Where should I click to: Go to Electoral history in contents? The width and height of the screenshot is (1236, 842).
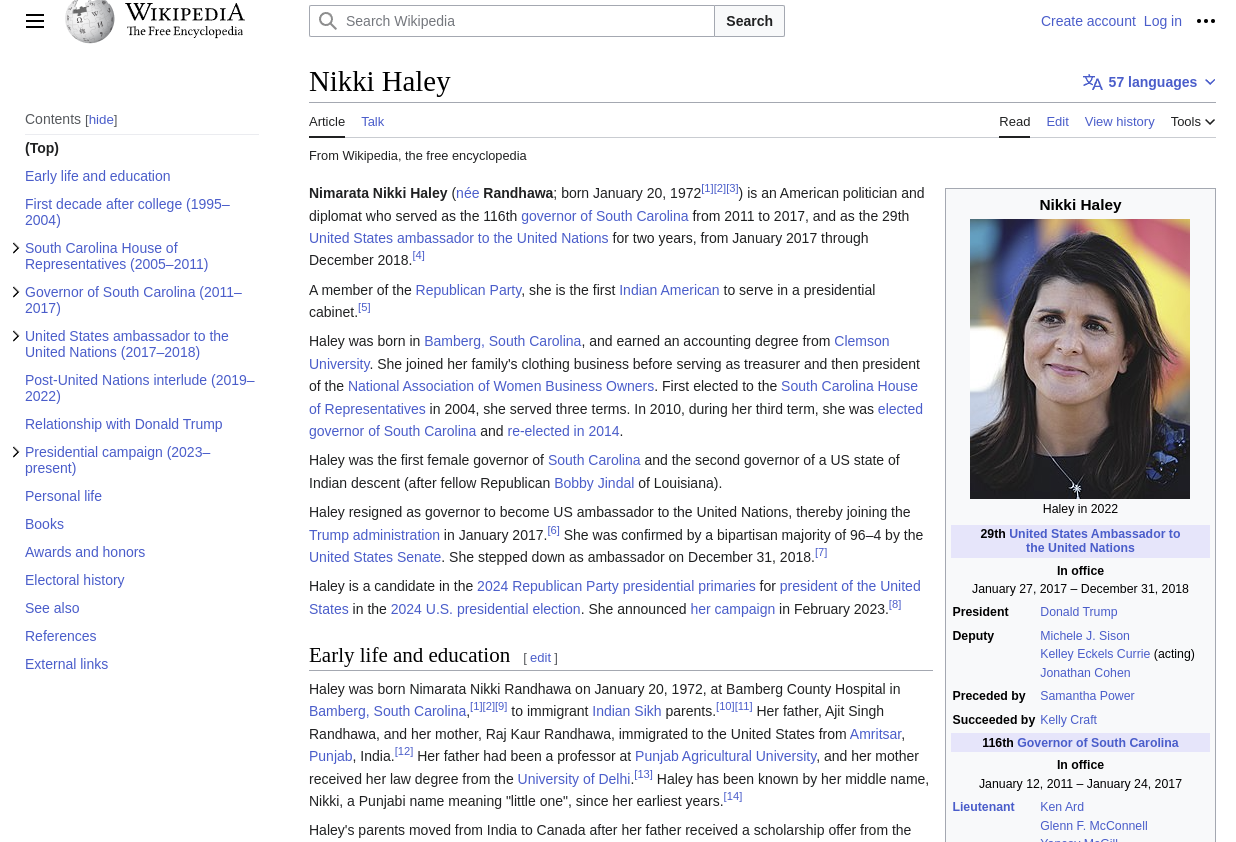75,580
